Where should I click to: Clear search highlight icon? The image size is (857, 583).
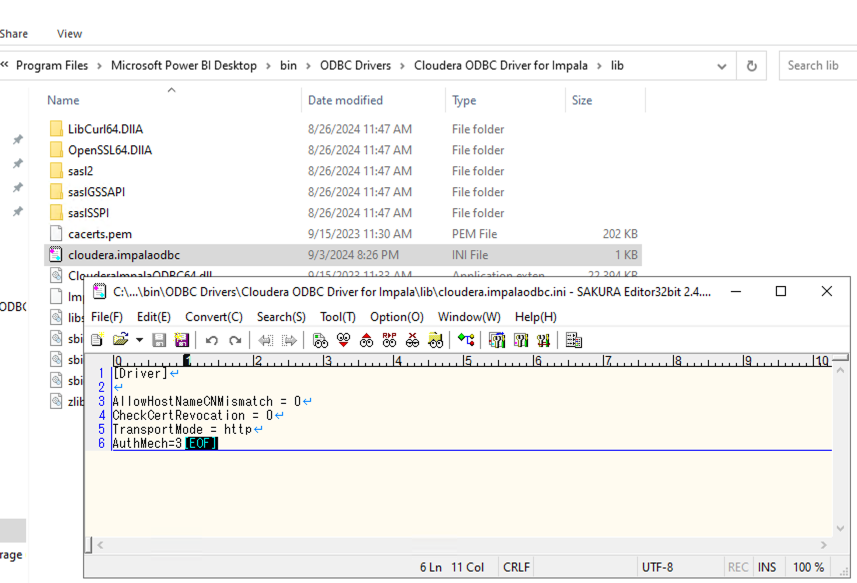pyautogui.click(x=412, y=340)
